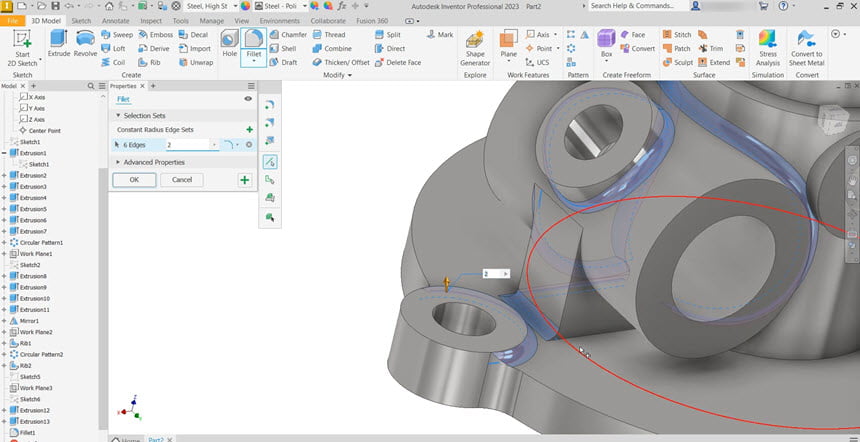
Task: Switch to the Sketch ribbon tab
Action: pyautogui.click(x=81, y=21)
